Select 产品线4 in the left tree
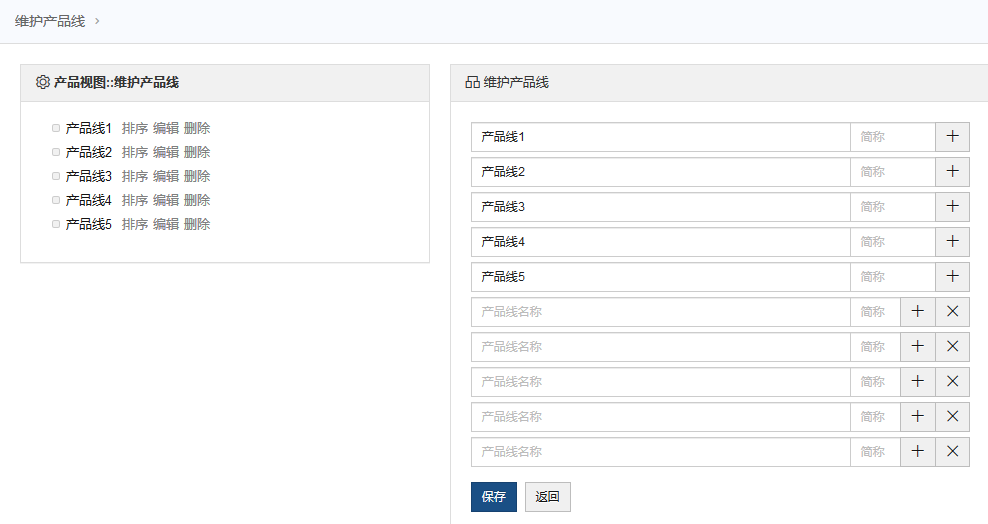The height and width of the screenshot is (524, 988). pos(89,200)
